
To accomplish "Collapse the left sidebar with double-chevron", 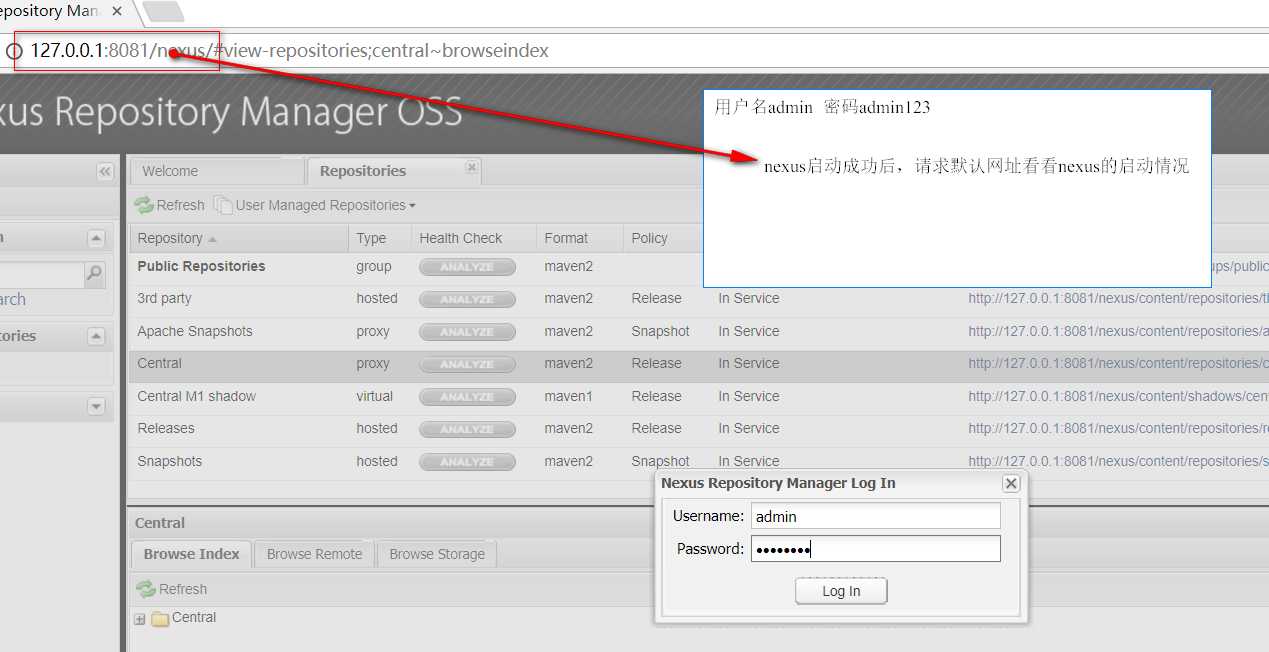I will pyautogui.click(x=105, y=171).
